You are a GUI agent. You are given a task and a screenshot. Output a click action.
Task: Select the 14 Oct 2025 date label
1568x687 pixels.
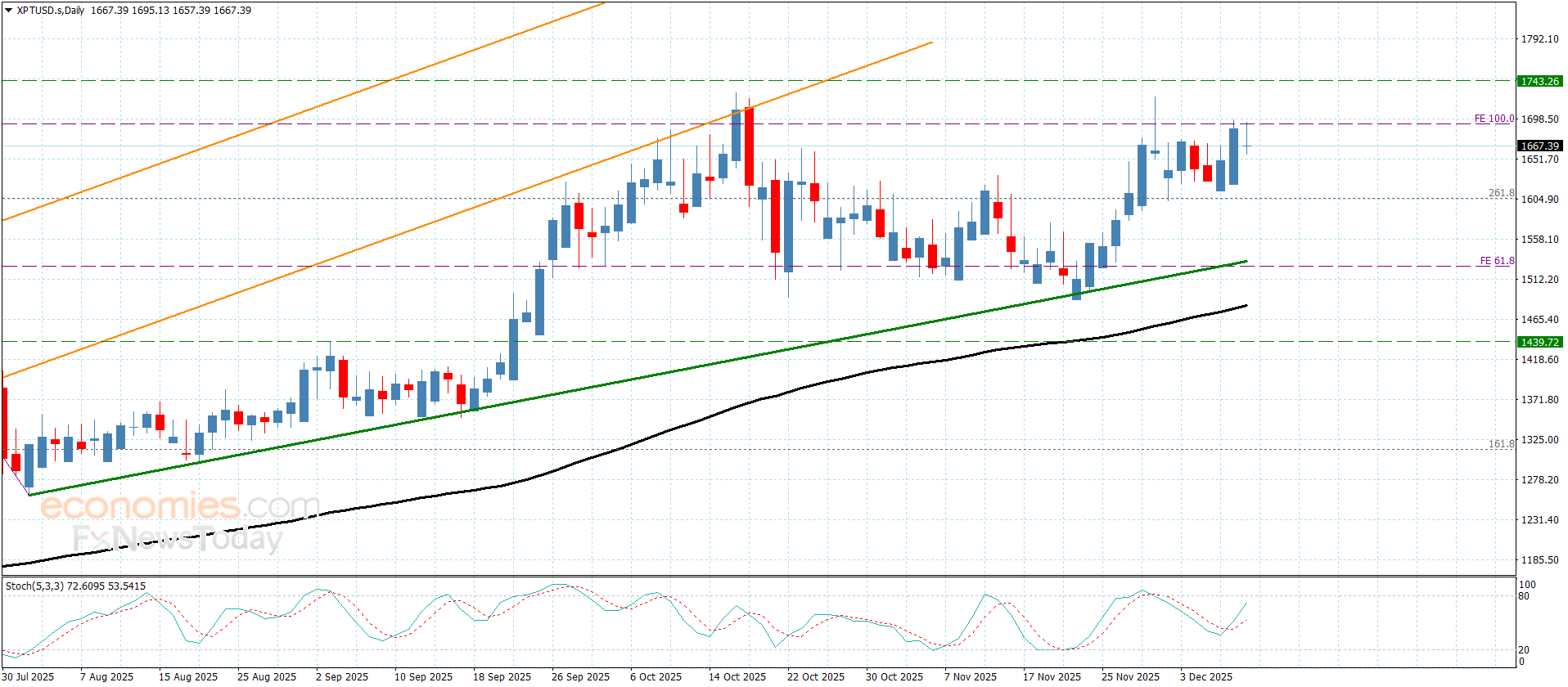738,676
